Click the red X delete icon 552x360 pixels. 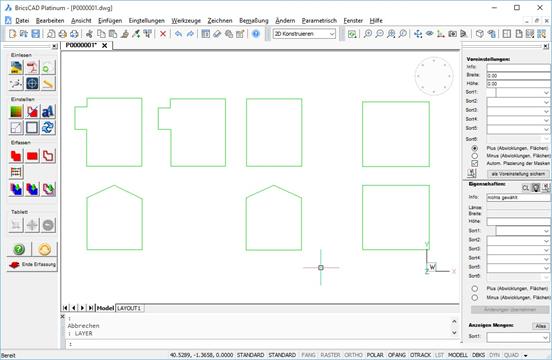(163, 34)
